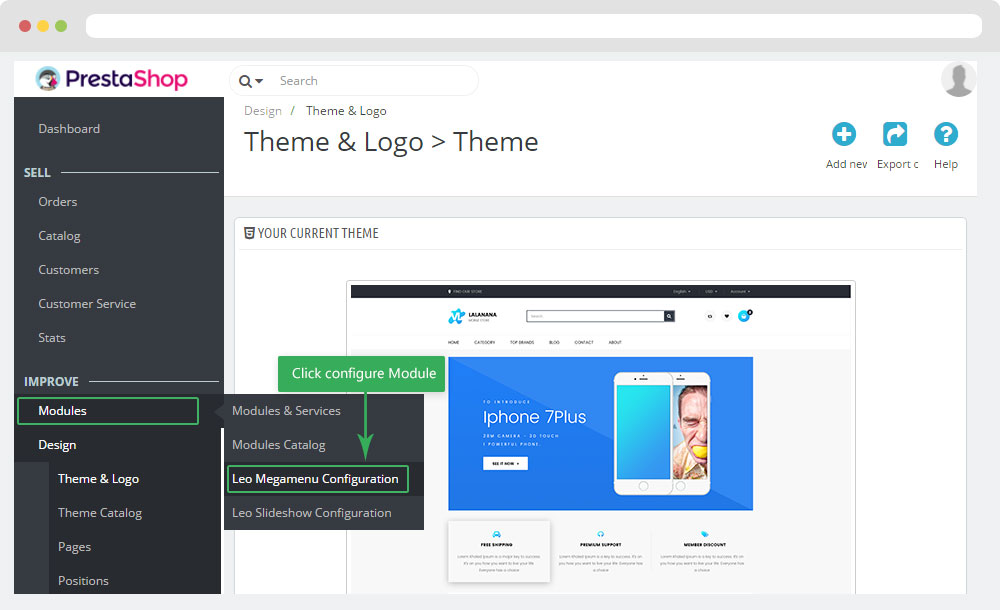
Task: Click the Add new theme plus icon
Action: pyautogui.click(x=844, y=134)
